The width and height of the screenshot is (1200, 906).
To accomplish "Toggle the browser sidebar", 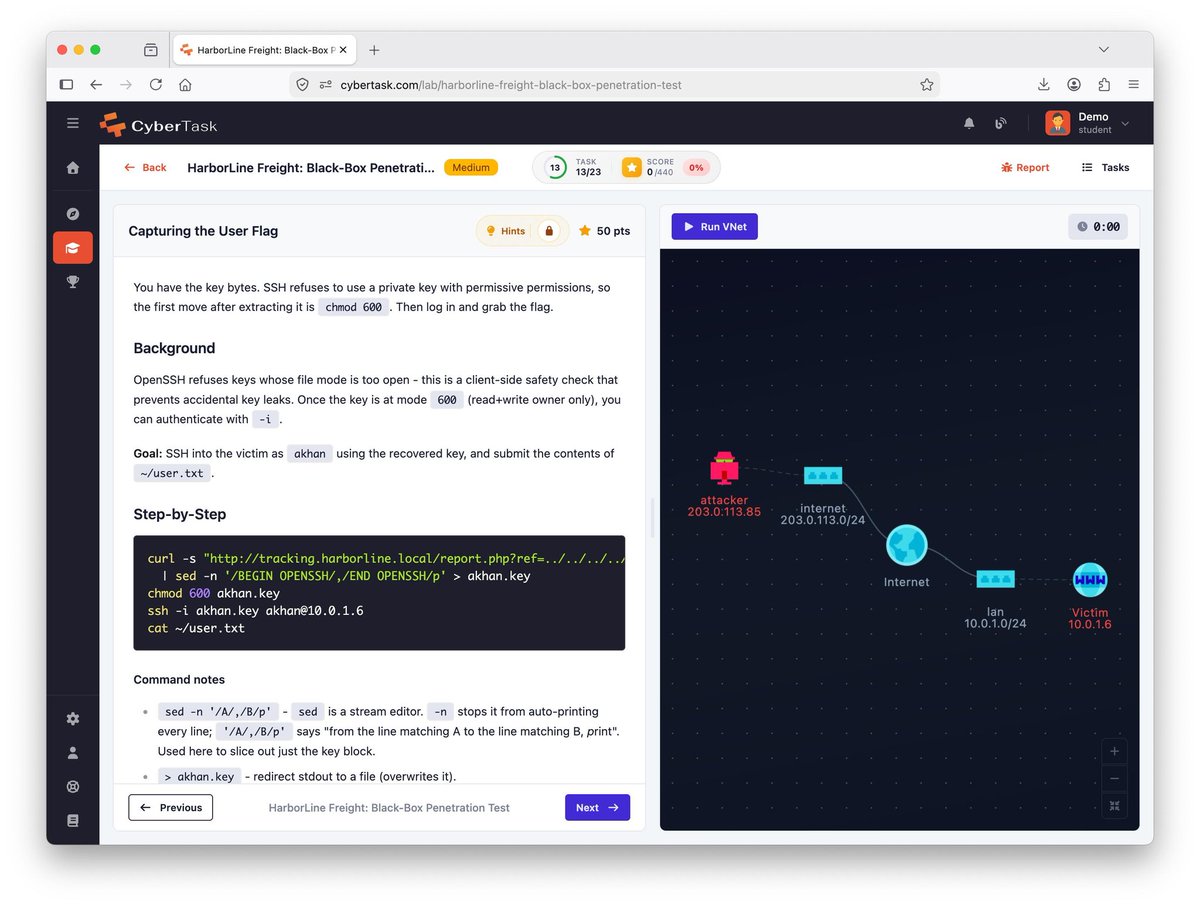I will (x=66, y=85).
